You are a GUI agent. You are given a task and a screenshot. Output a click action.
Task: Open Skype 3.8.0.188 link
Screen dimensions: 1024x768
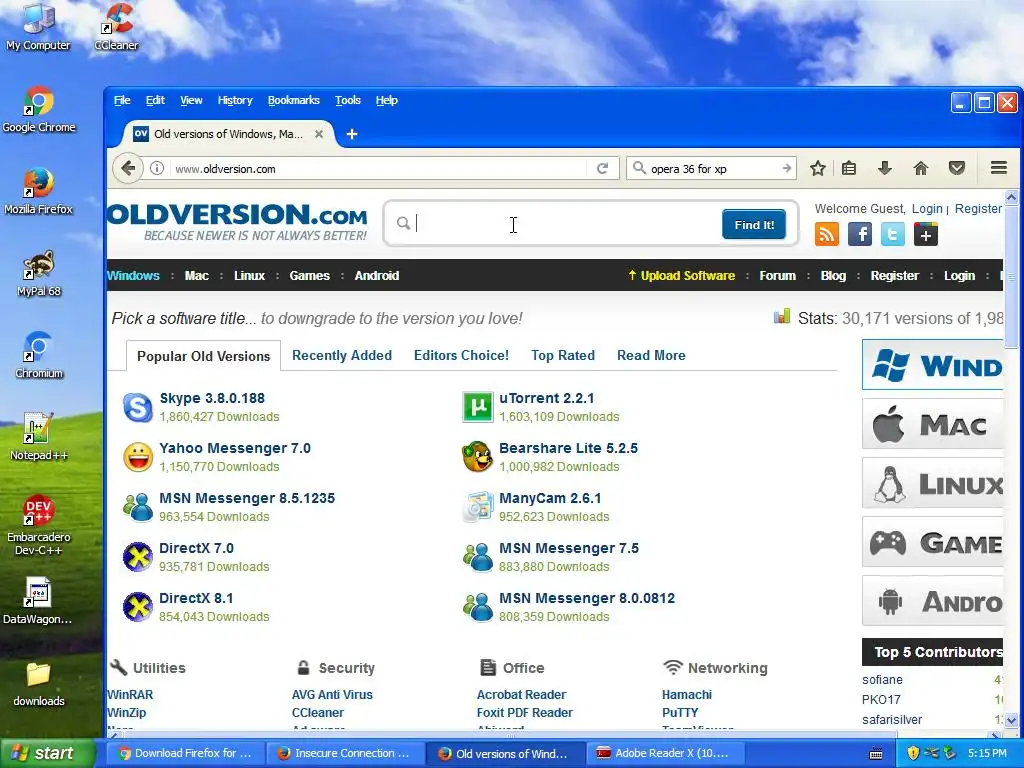pyautogui.click(x=212, y=398)
